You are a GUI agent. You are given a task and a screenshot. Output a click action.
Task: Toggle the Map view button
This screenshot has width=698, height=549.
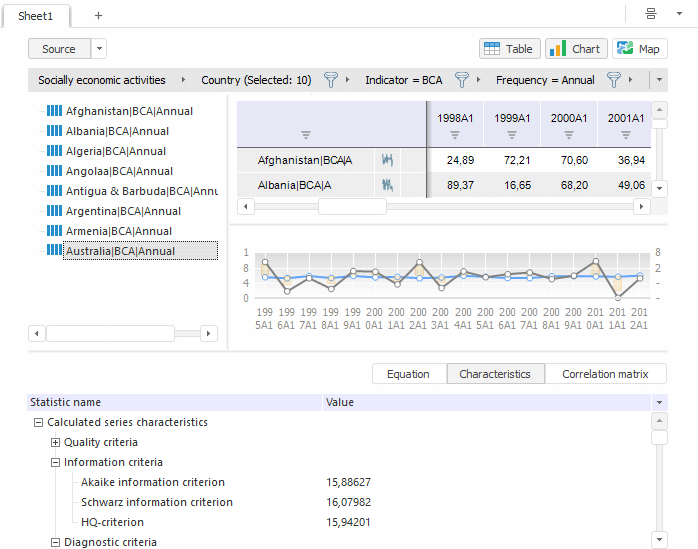[640, 49]
